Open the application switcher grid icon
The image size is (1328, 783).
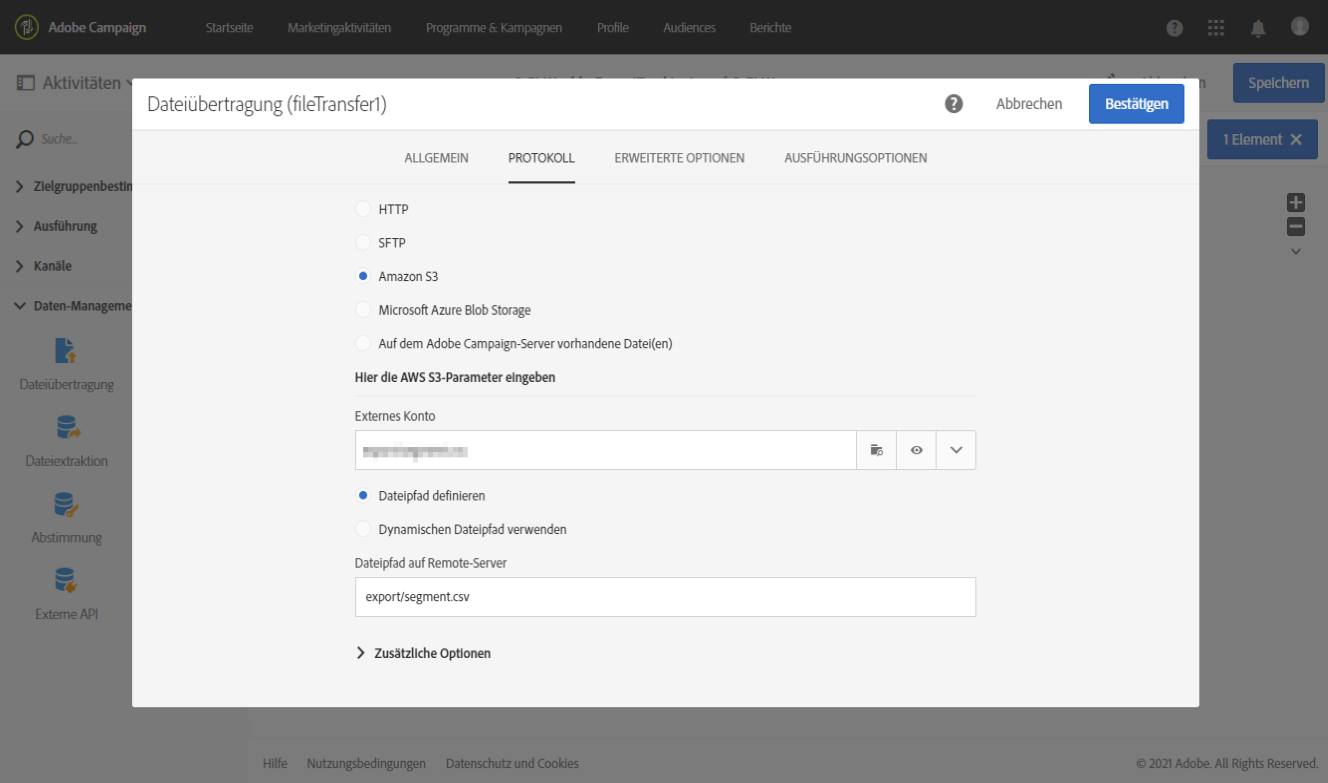click(x=1216, y=28)
